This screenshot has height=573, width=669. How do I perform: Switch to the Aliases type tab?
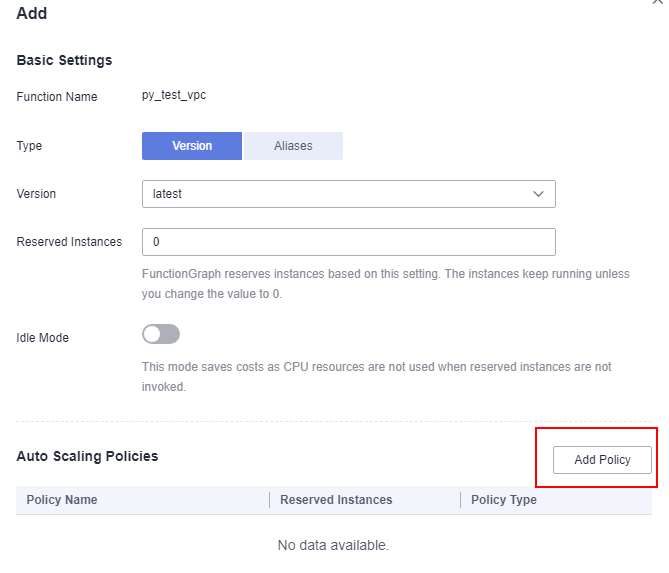click(293, 146)
